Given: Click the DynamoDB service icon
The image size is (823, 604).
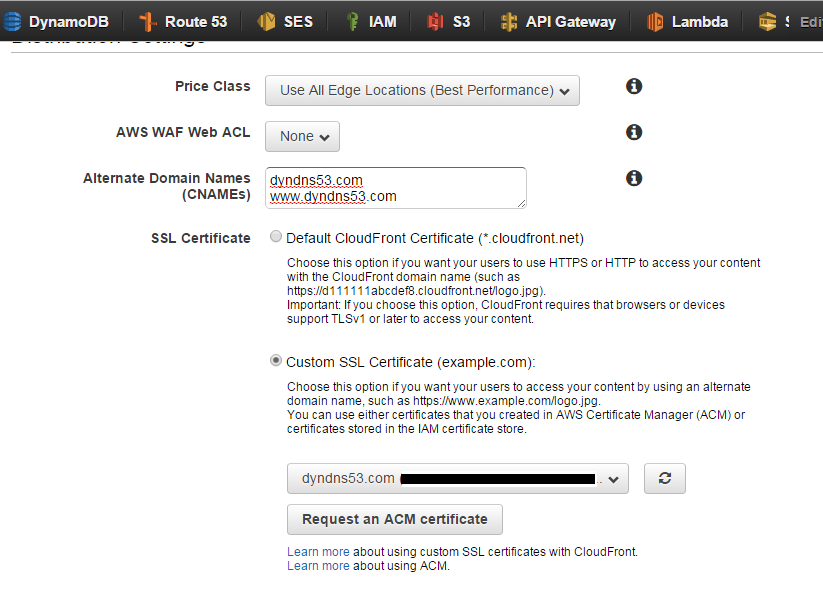Looking at the screenshot, I should (11, 21).
